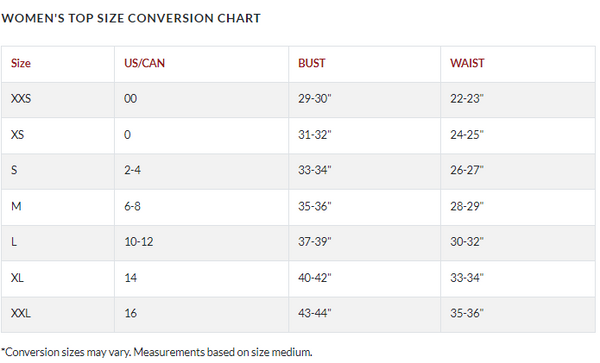Click the waist measurement 30-32"

[467, 242]
